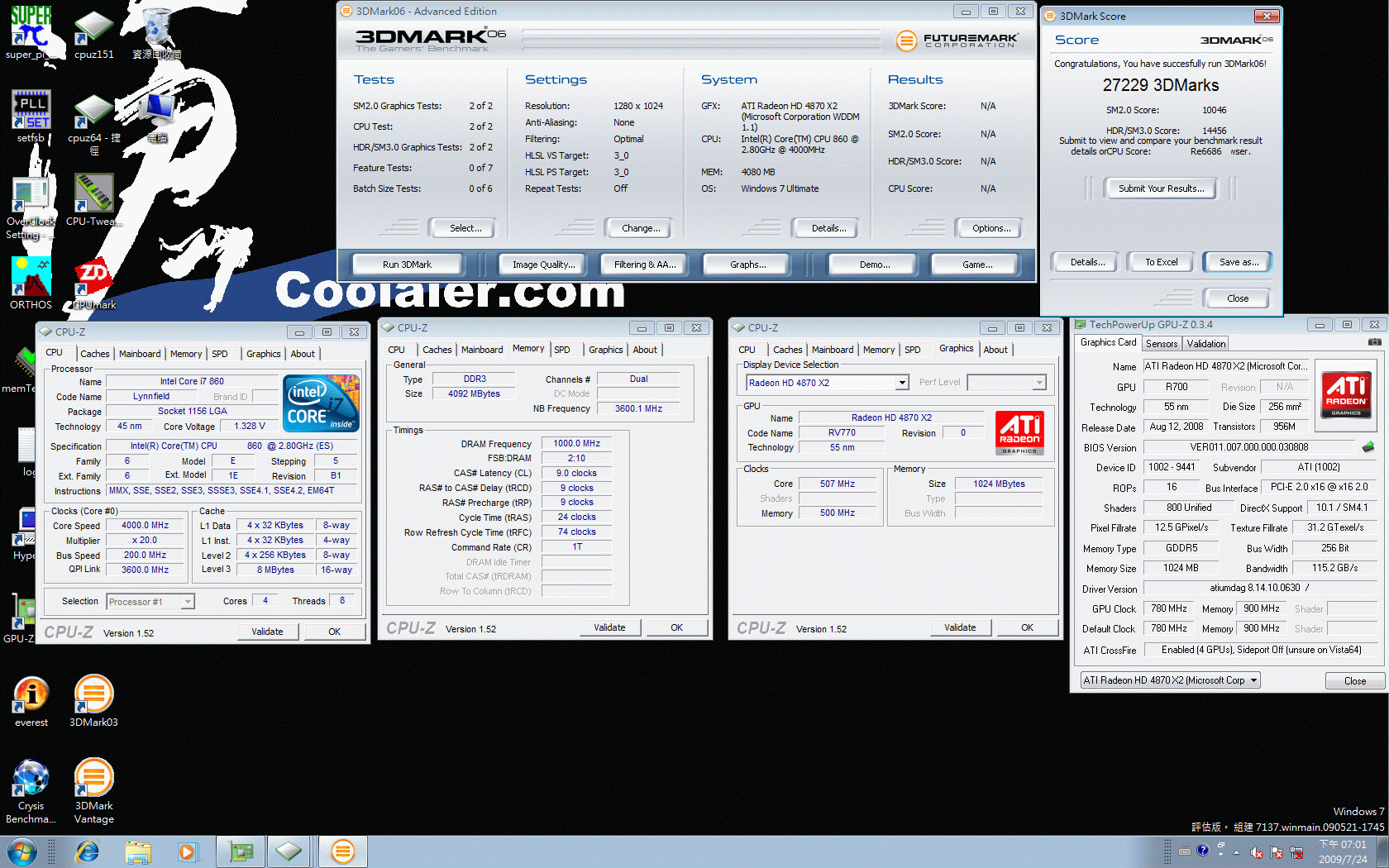
Task: Open About tab in right CPU-Z window
Action: (995, 350)
